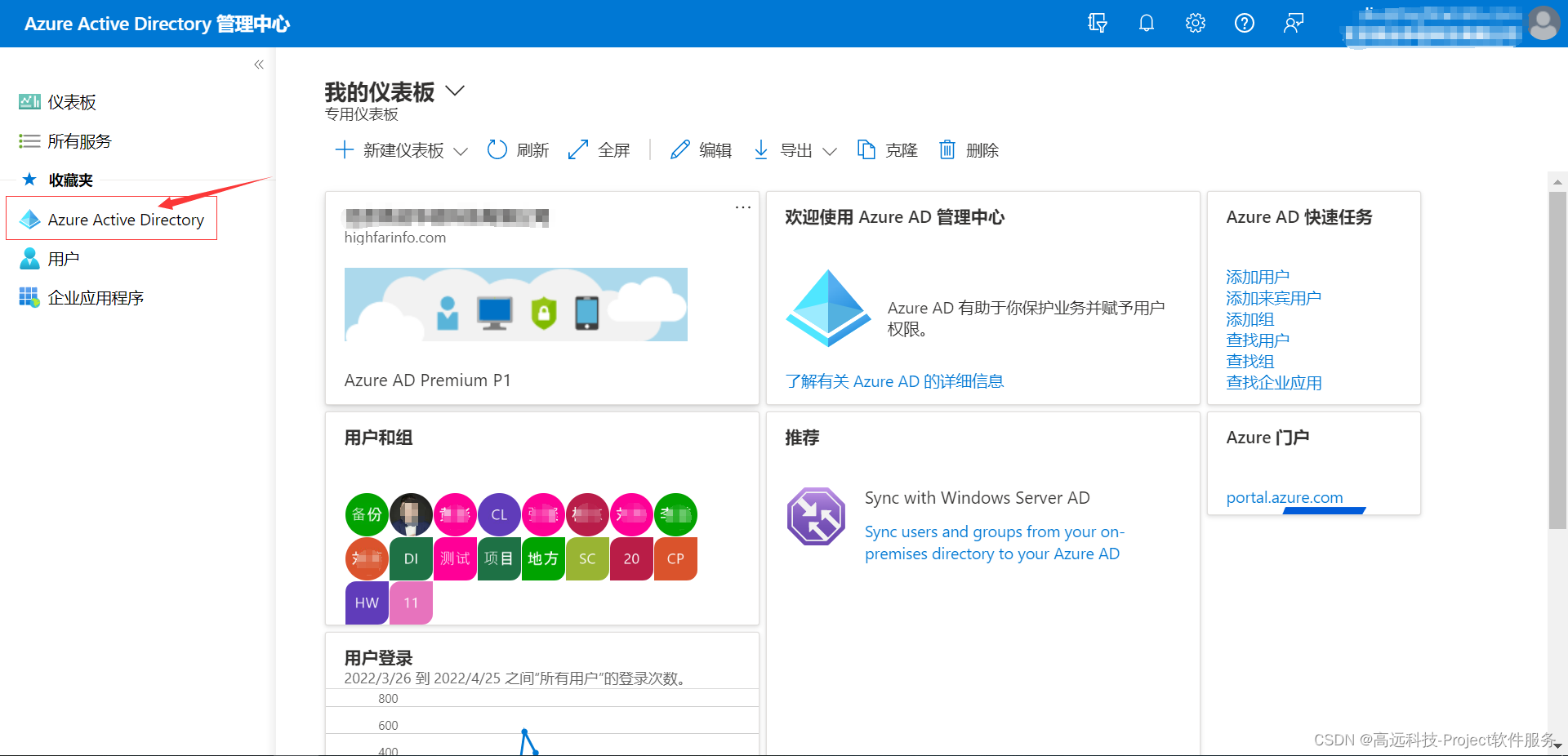Click the Sync with Windows Server AD heading
Image resolution: width=1568 pixels, height=756 pixels.
tap(977, 498)
